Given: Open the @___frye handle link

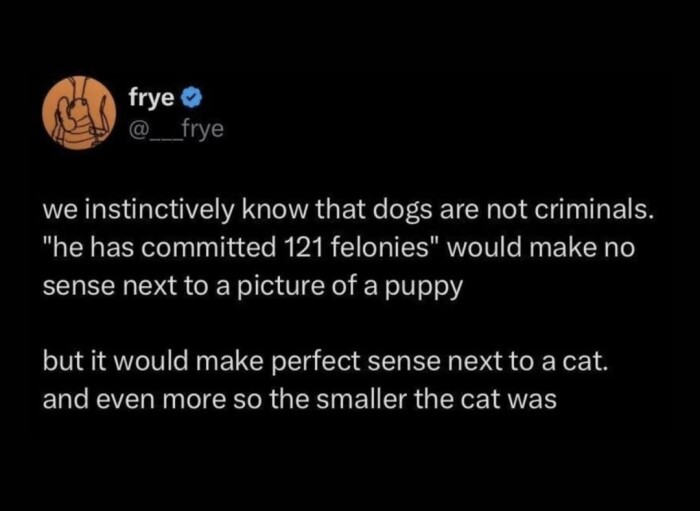Looking at the screenshot, I should [x=172, y=129].
